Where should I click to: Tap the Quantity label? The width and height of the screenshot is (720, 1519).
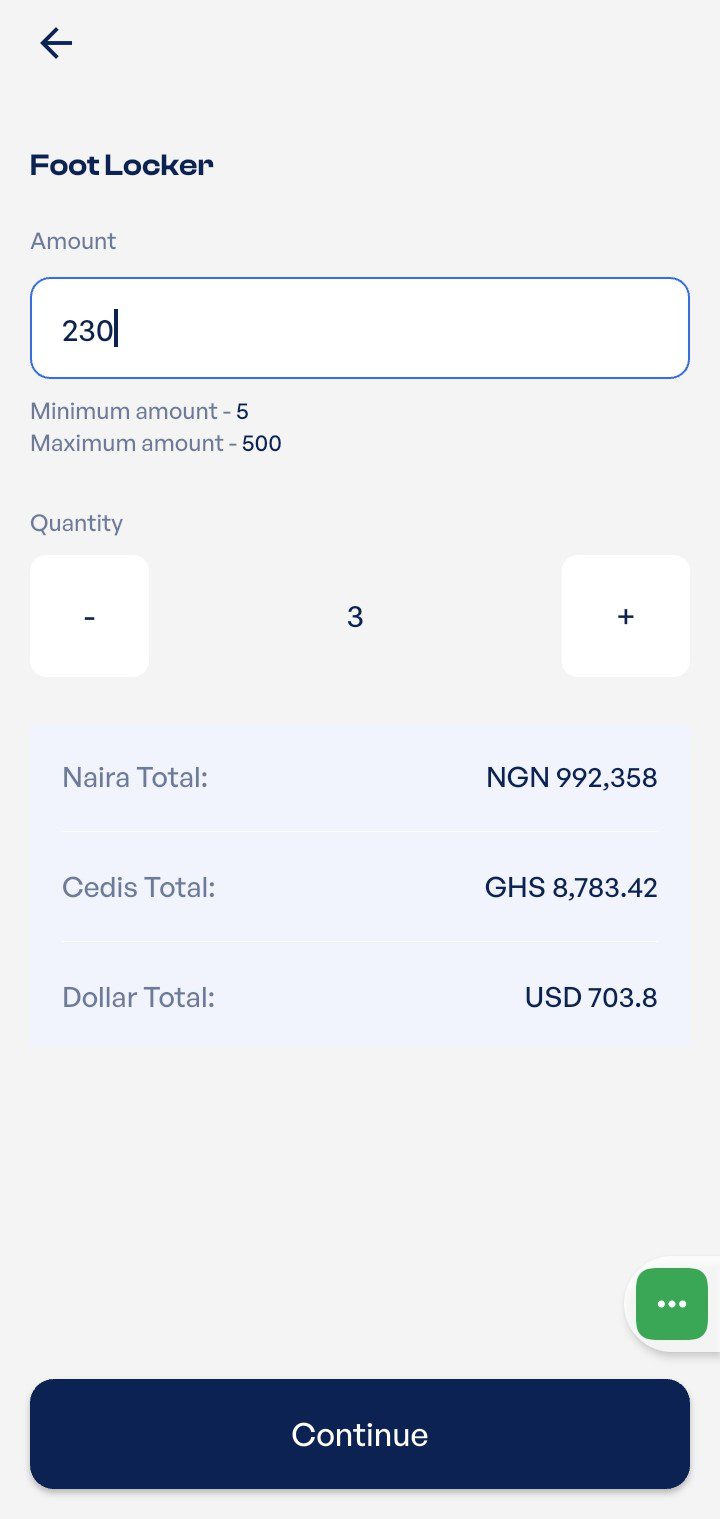(77, 523)
